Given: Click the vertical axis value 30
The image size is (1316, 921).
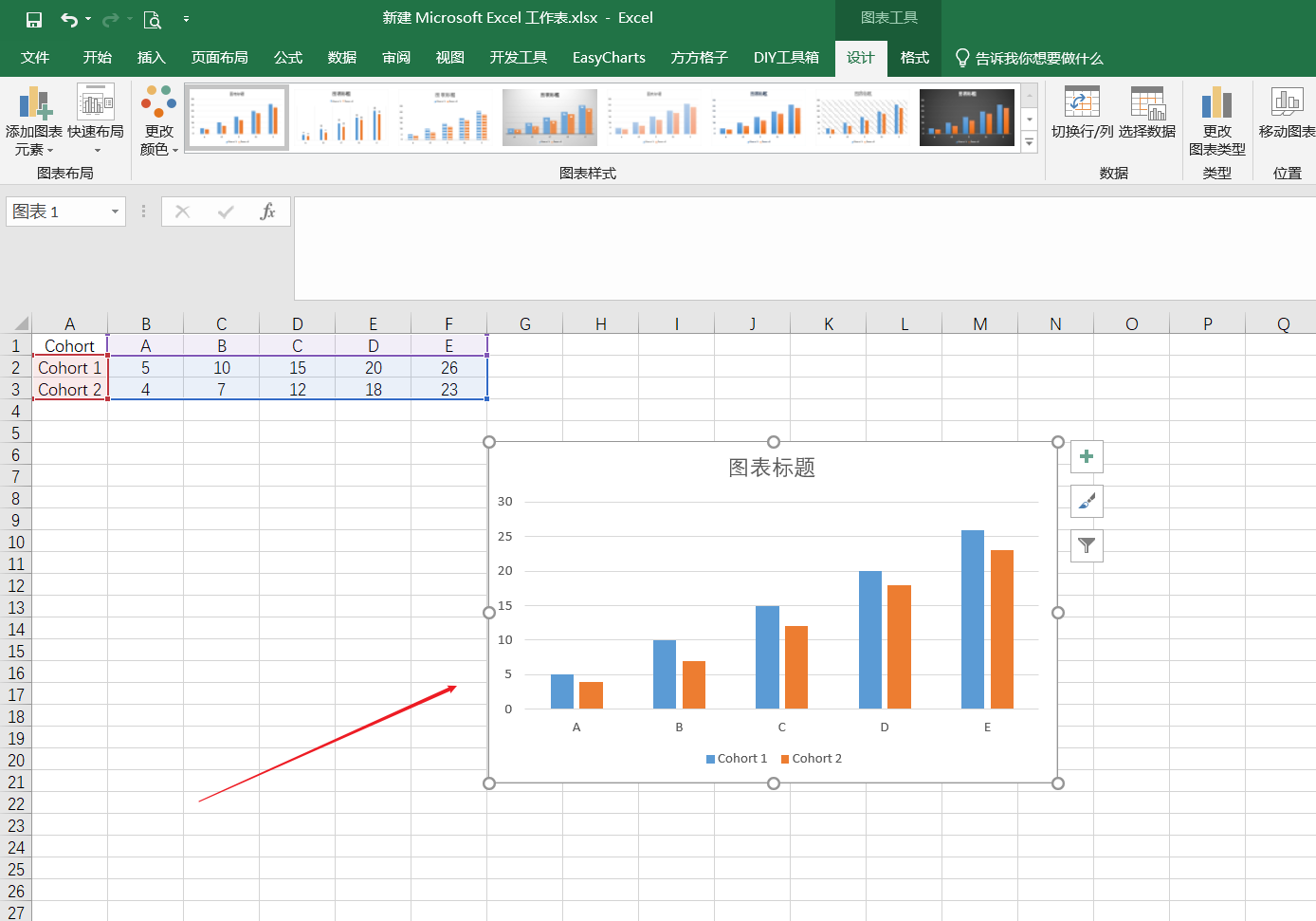Looking at the screenshot, I should [505, 502].
